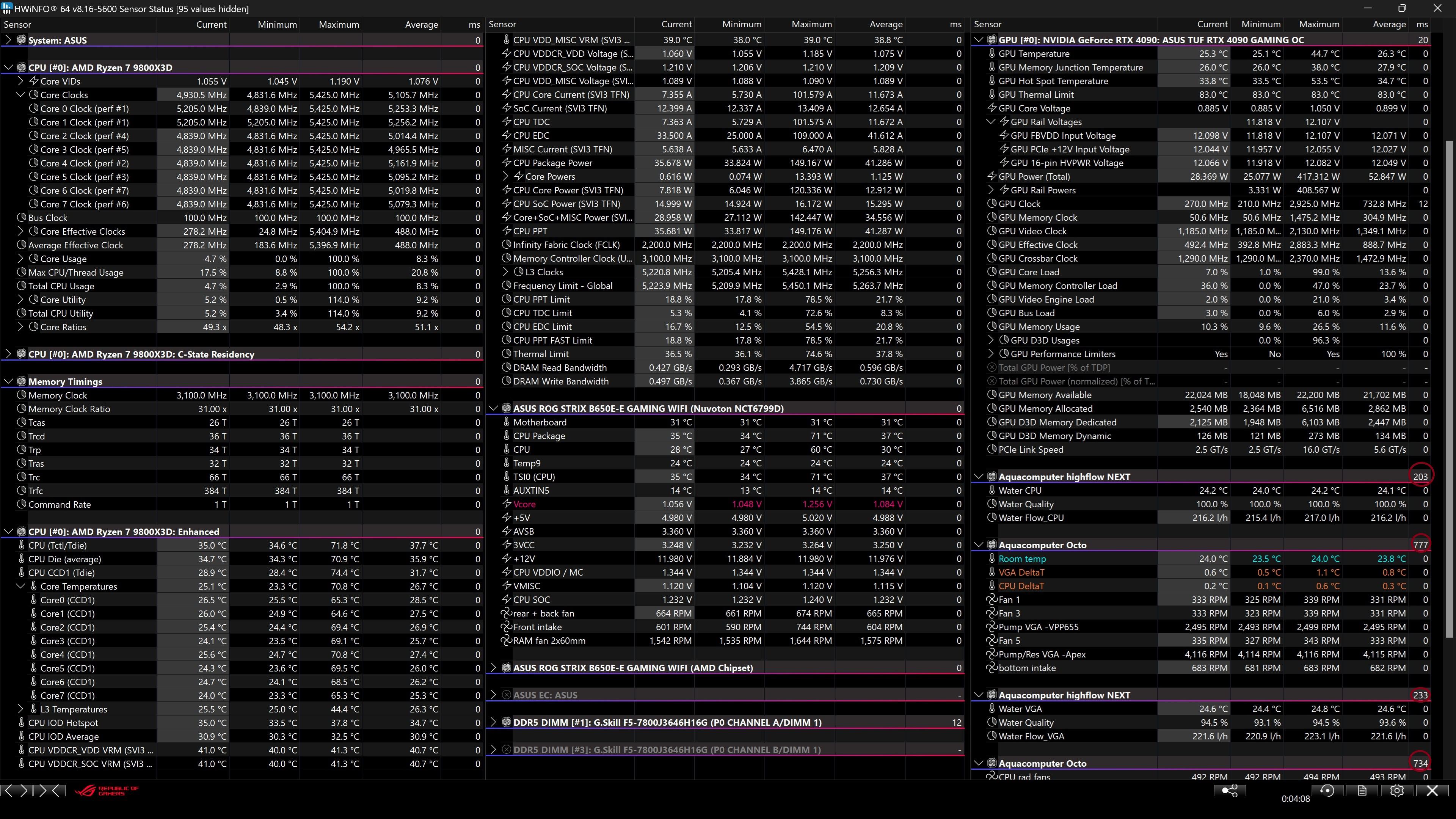Viewport: 1456px width, 819px height.
Task: Click the chip icon beside Memory Timings
Action: tap(22, 381)
